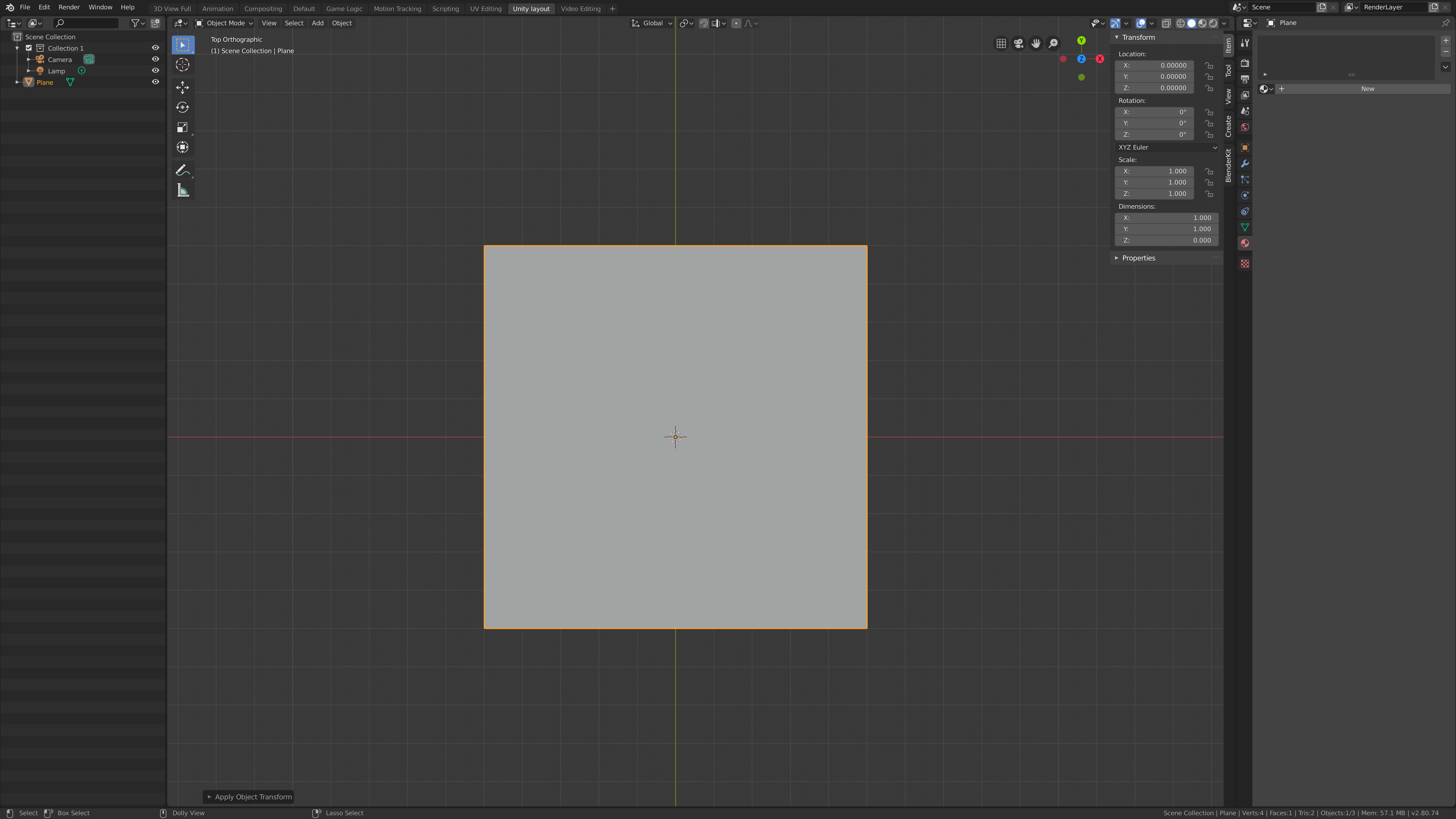Screen dimensions: 1456x819
Task: Hide the Lamp object in outliner
Action: point(156,71)
